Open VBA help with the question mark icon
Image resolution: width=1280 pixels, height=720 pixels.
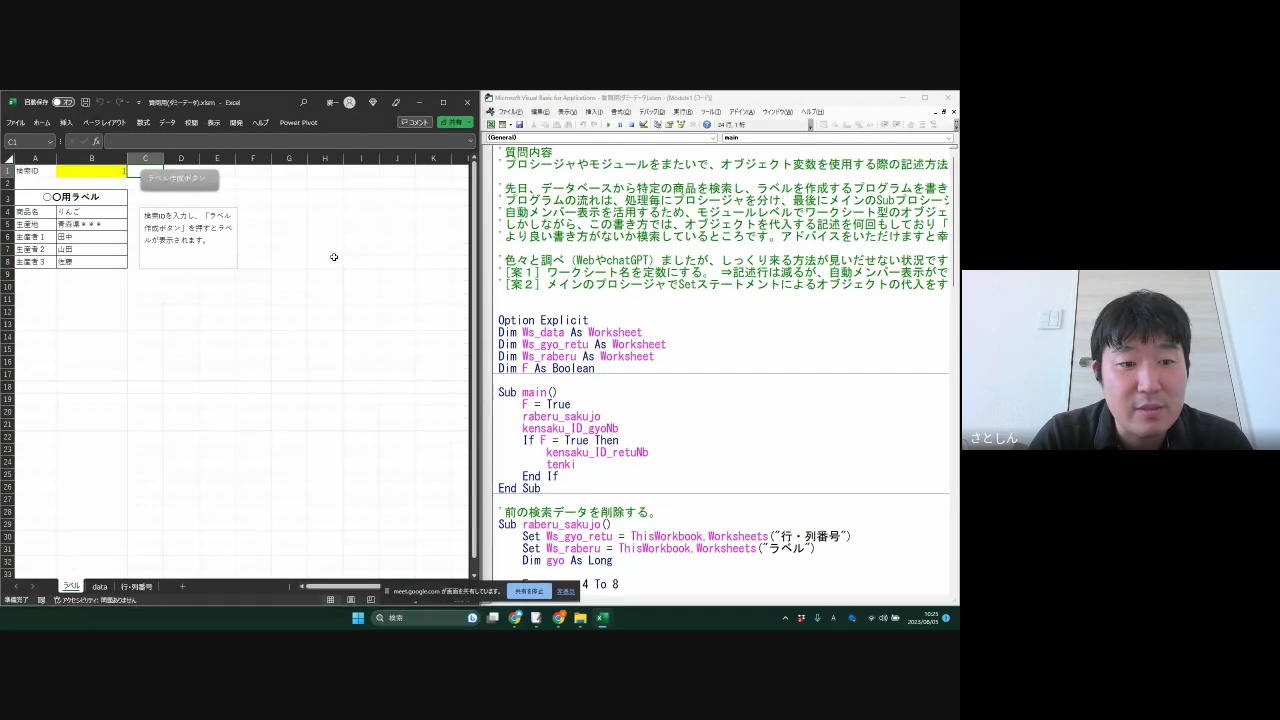707,125
